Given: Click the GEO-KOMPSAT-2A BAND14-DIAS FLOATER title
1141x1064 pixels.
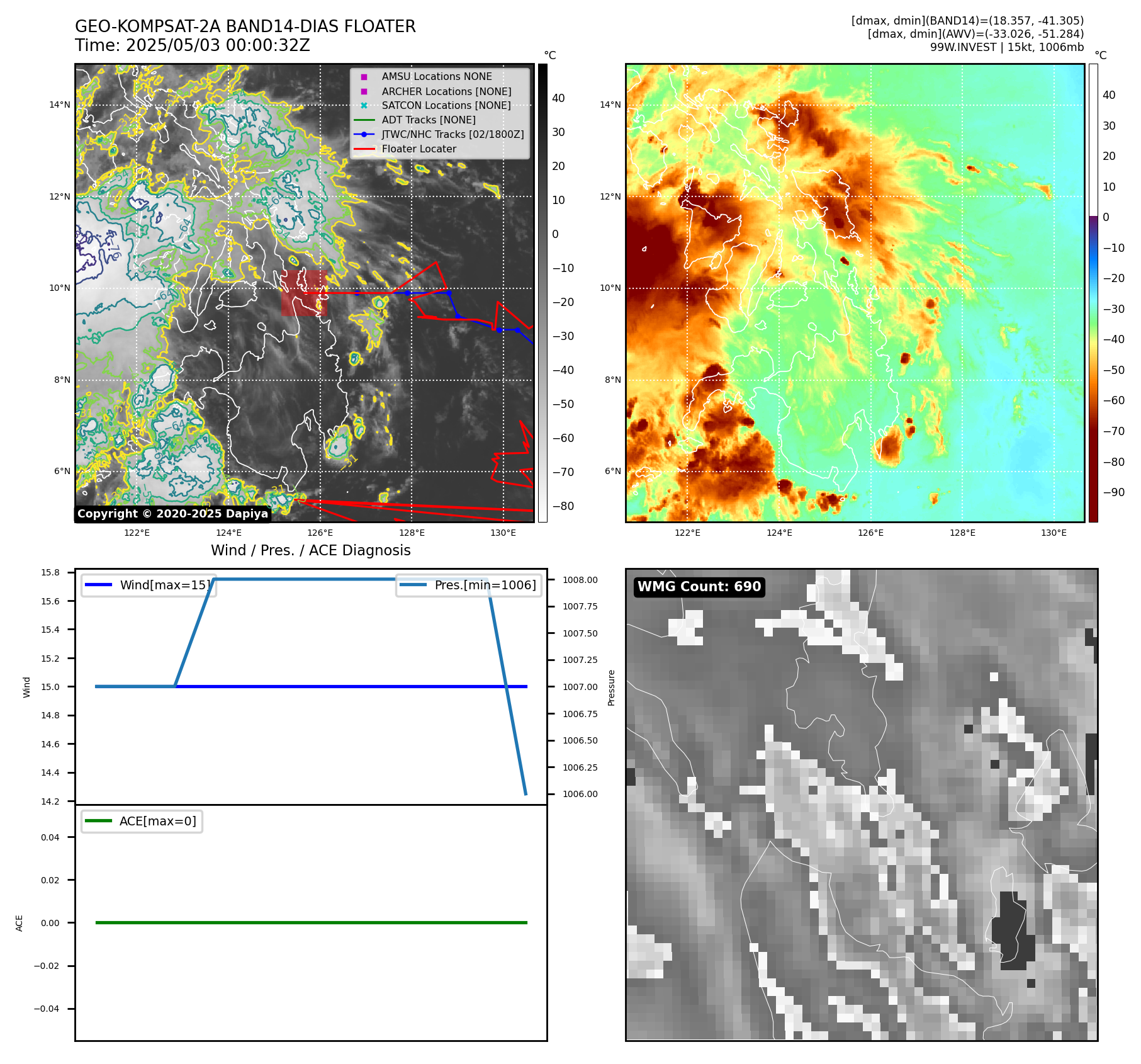Looking at the screenshot, I should click(x=245, y=26).
